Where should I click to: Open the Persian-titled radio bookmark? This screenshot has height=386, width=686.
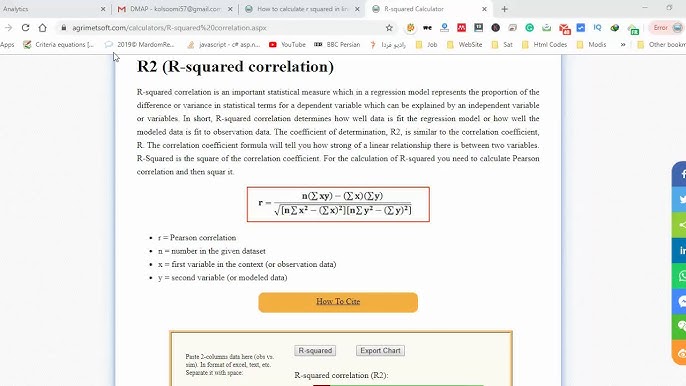pos(388,45)
